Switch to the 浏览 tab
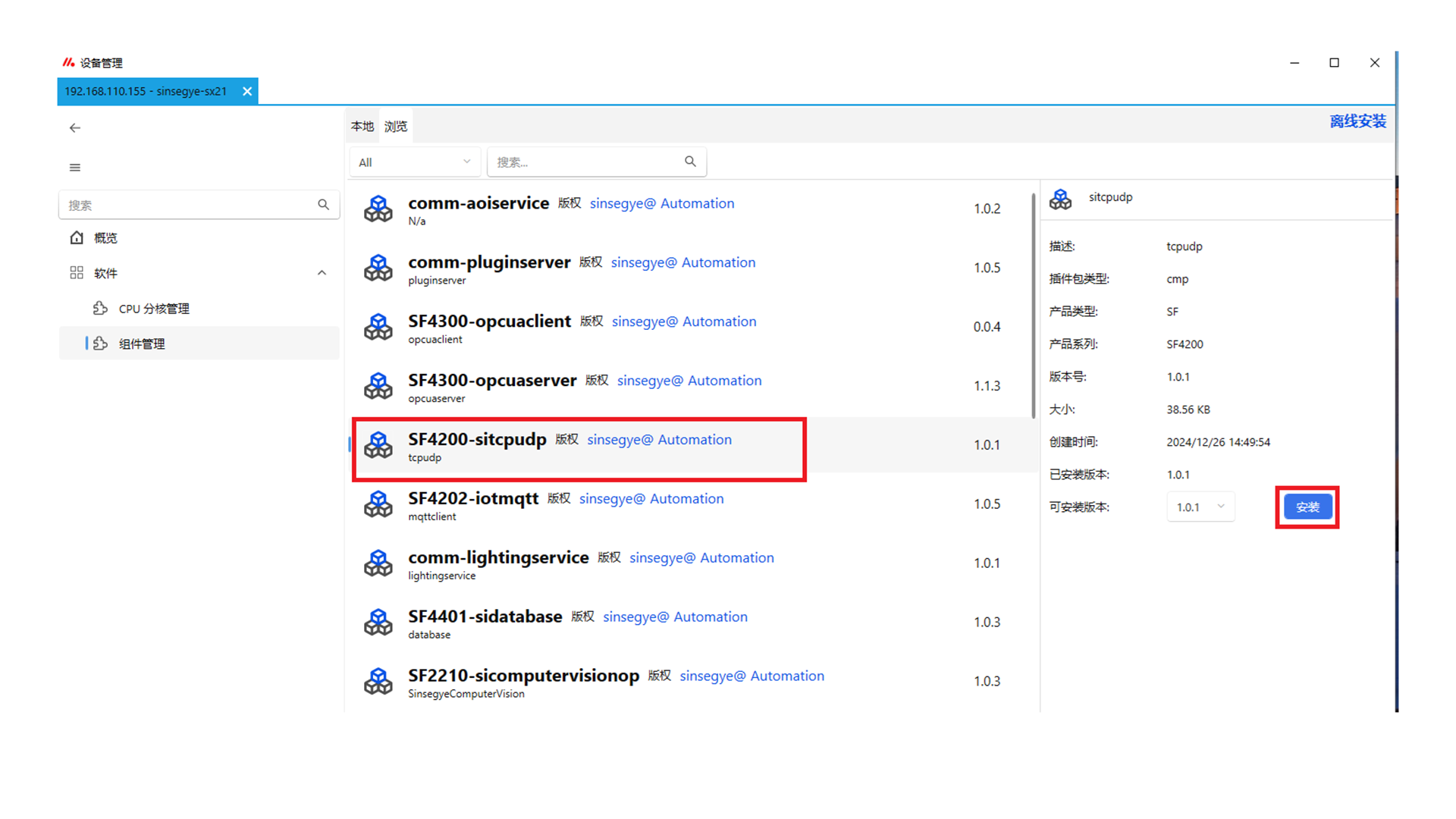Image resolution: width=1456 pixels, height=819 pixels. click(x=395, y=127)
